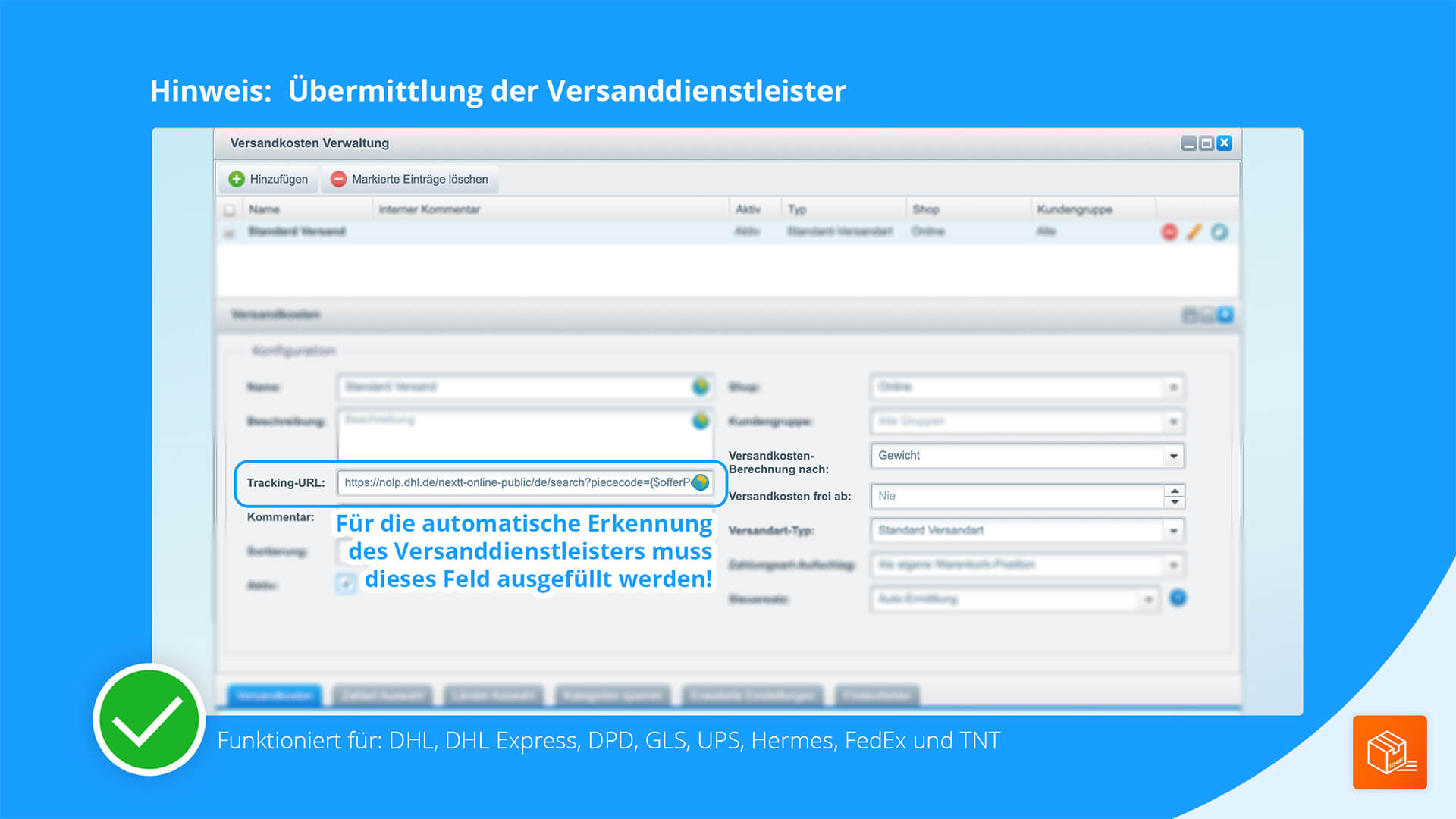Switch to the Erweiterte Einstellungen tab
Viewport: 1456px width, 819px height.
pyautogui.click(x=753, y=695)
